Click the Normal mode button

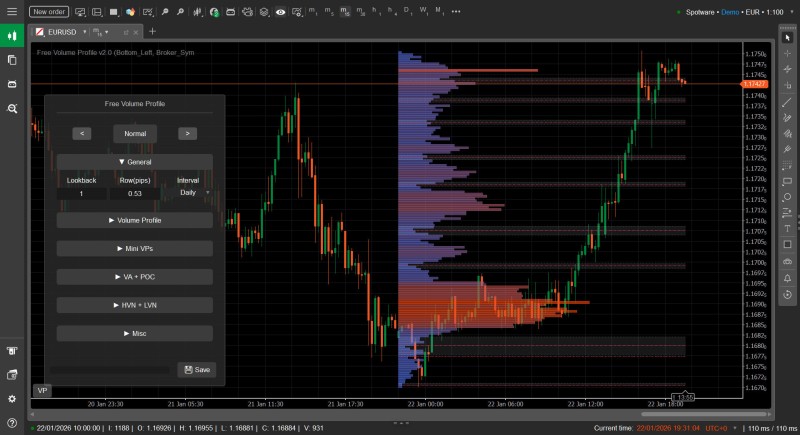pyautogui.click(x=135, y=134)
